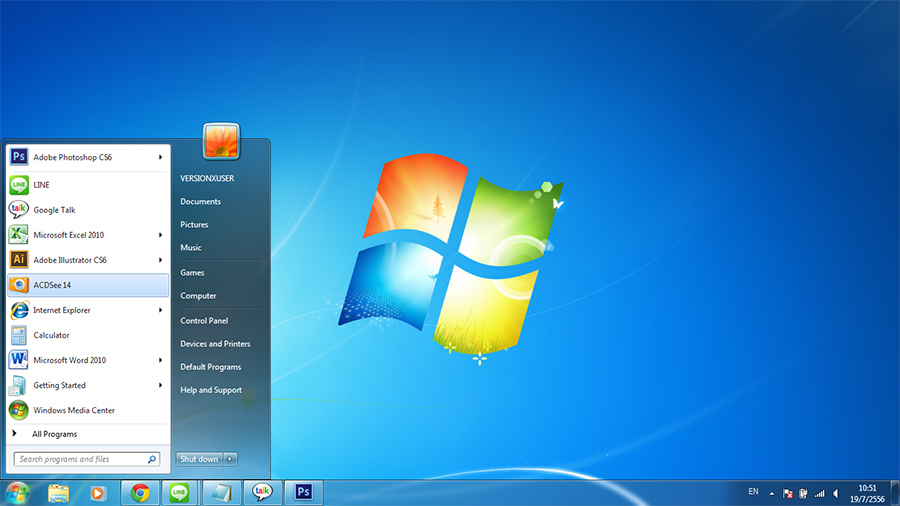900x506 pixels.
Task: Open VERSIONXUSER personal folder
Action: click(x=207, y=178)
